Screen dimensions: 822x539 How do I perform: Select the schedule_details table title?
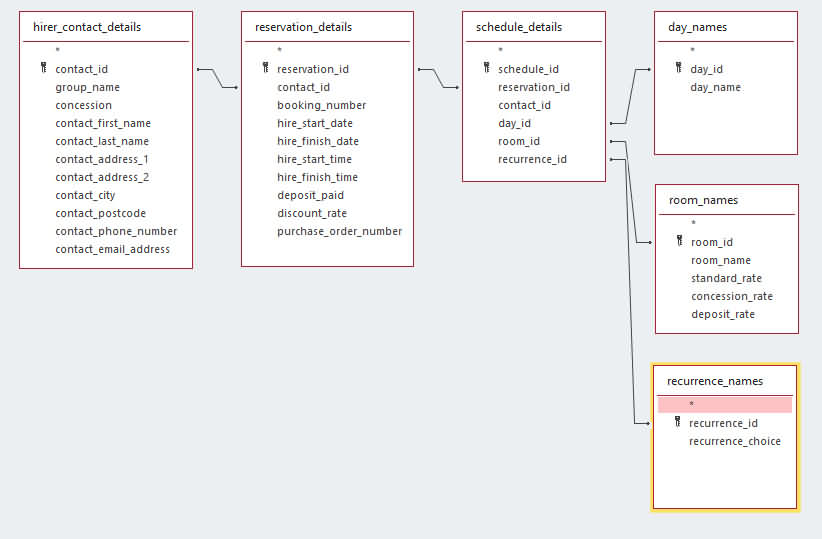click(519, 27)
